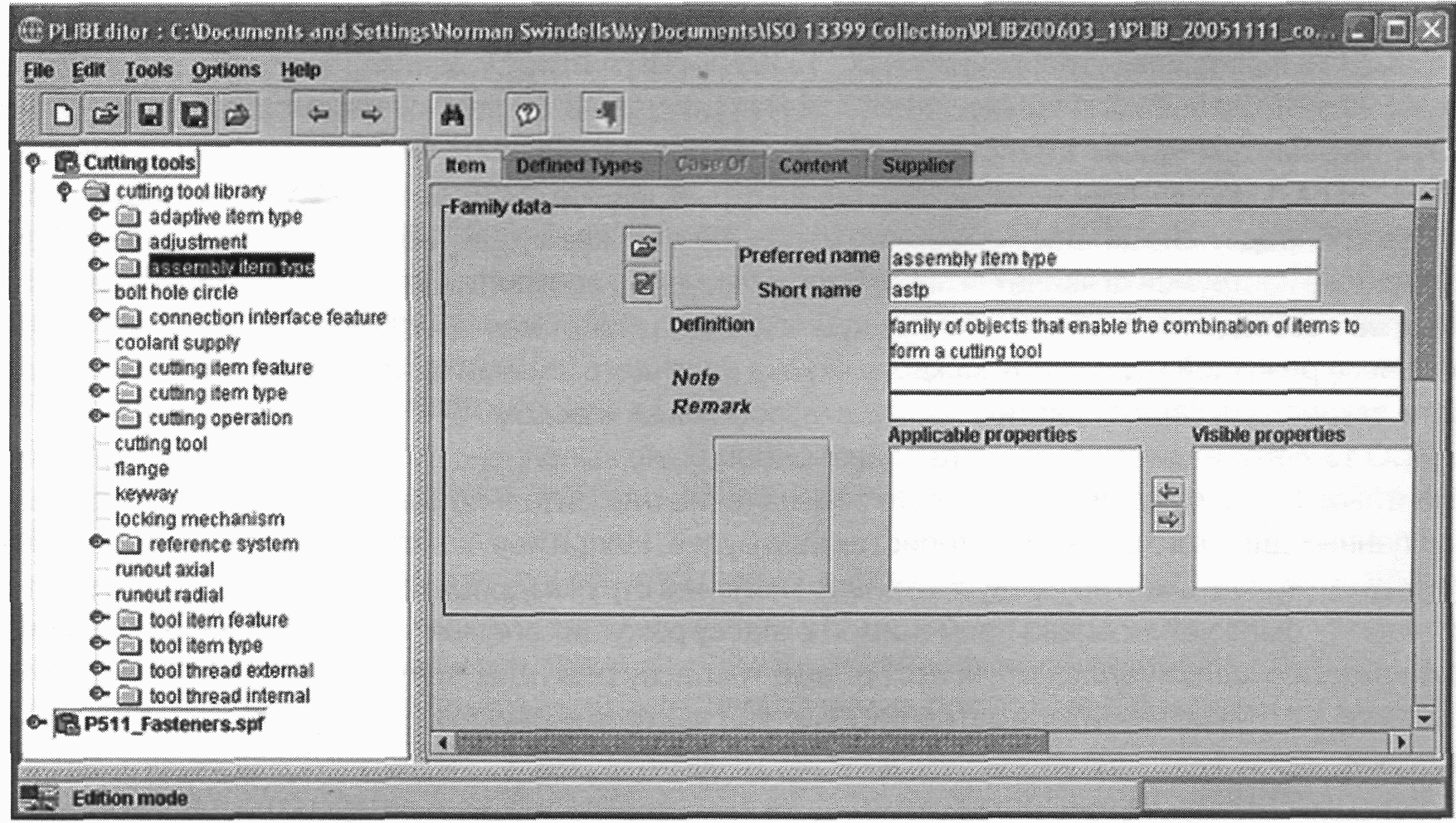
Task: Click the back arrow navigation icon
Action: pos(318,114)
